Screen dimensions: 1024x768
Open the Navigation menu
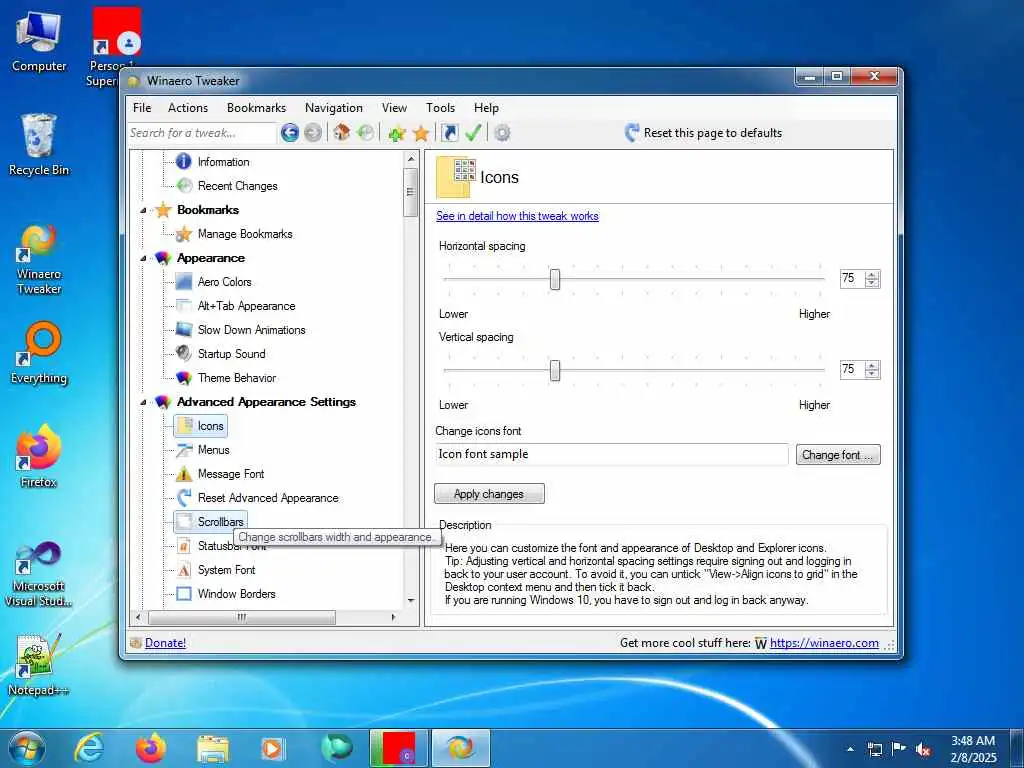click(x=333, y=108)
